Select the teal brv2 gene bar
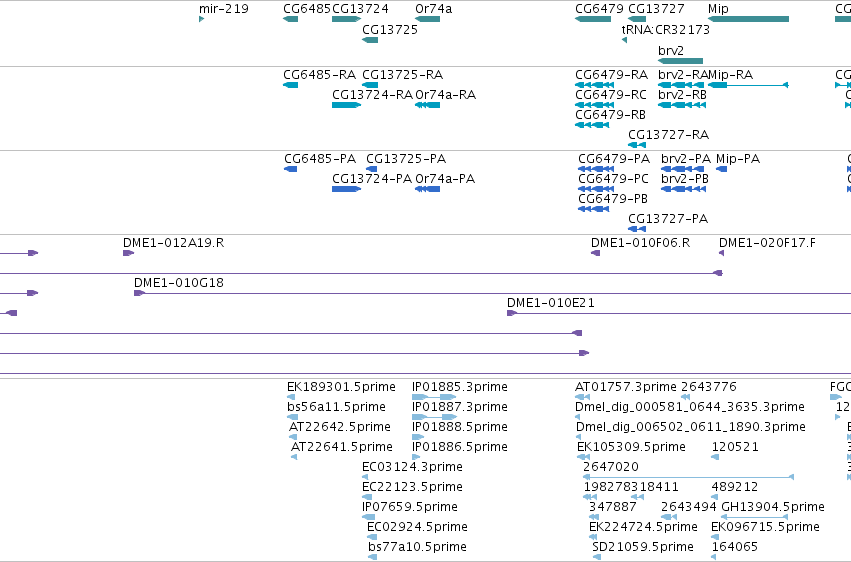The height and width of the screenshot is (562, 851). click(680, 61)
